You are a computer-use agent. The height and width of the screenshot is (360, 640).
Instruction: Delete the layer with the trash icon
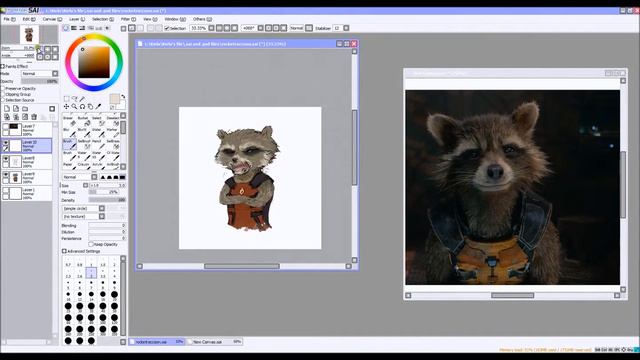34,117
